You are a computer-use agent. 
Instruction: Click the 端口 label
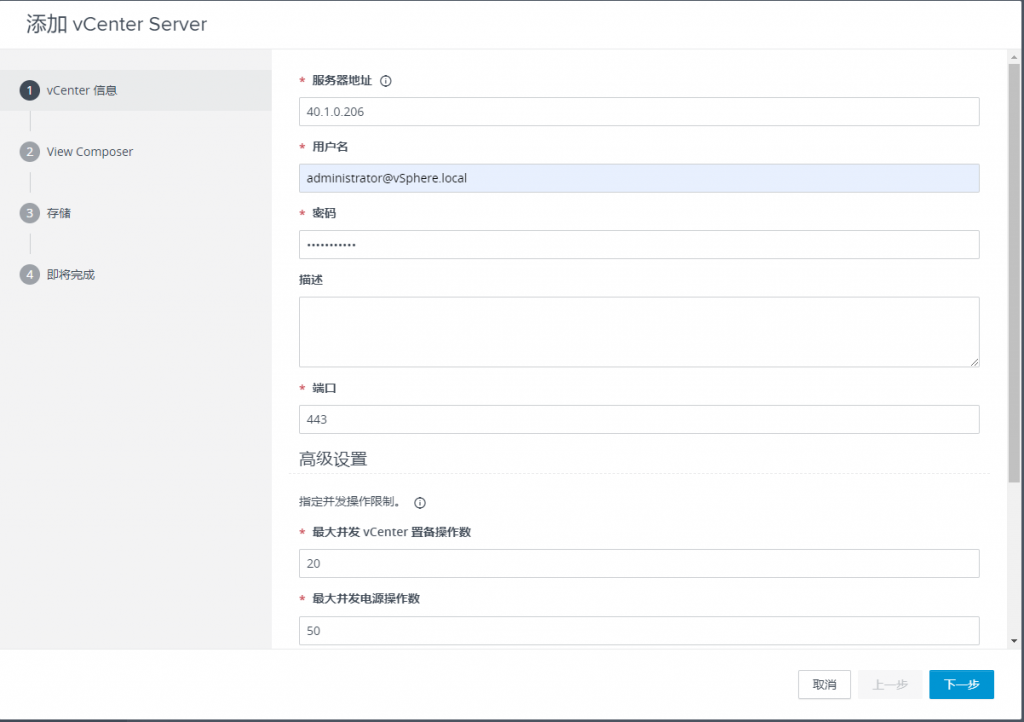[324, 388]
